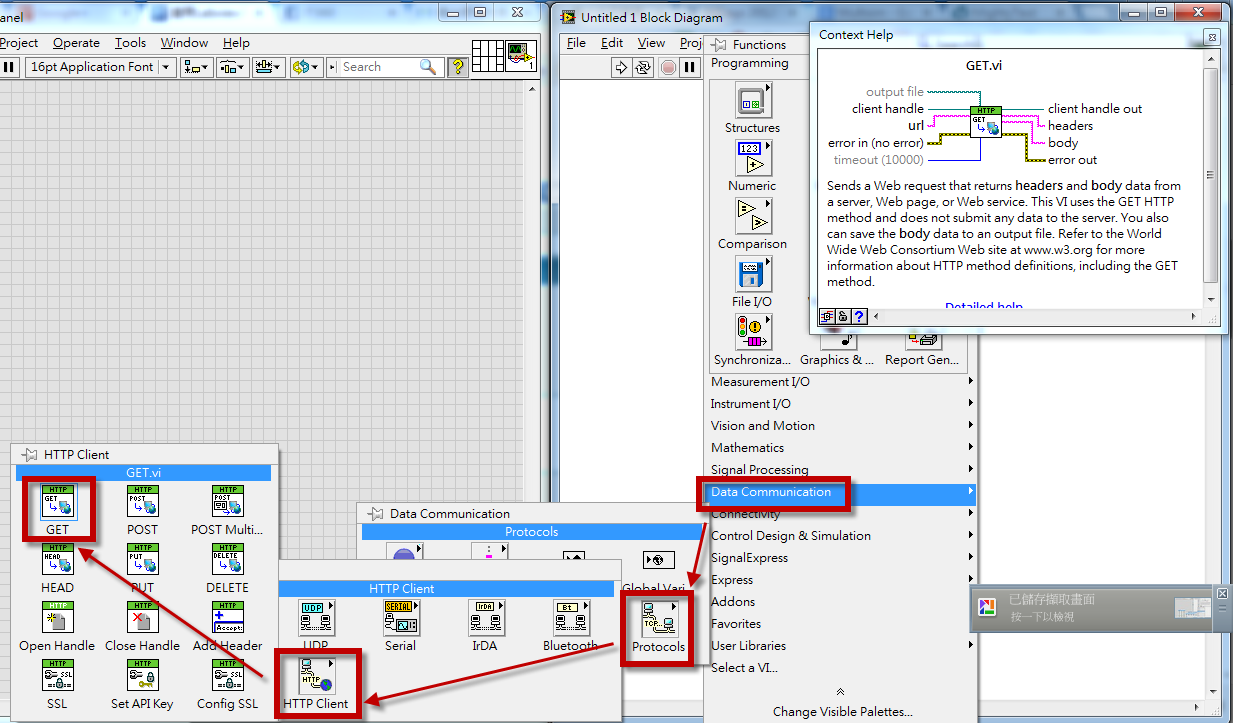Open the UDP subpalette icon
This screenshot has width=1233, height=723.
pyautogui.click(x=316, y=617)
